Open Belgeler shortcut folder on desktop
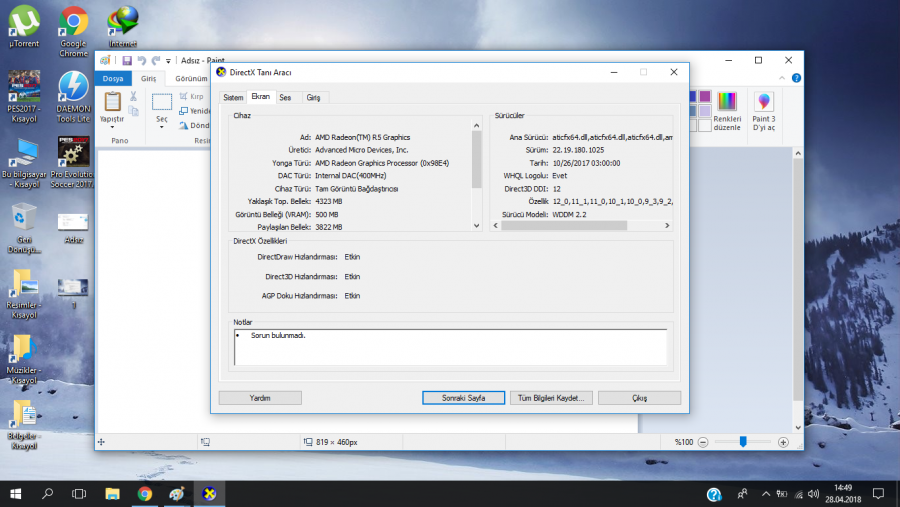Image resolution: width=900 pixels, height=507 pixels. pyautogui.click(x=24, y=424)
